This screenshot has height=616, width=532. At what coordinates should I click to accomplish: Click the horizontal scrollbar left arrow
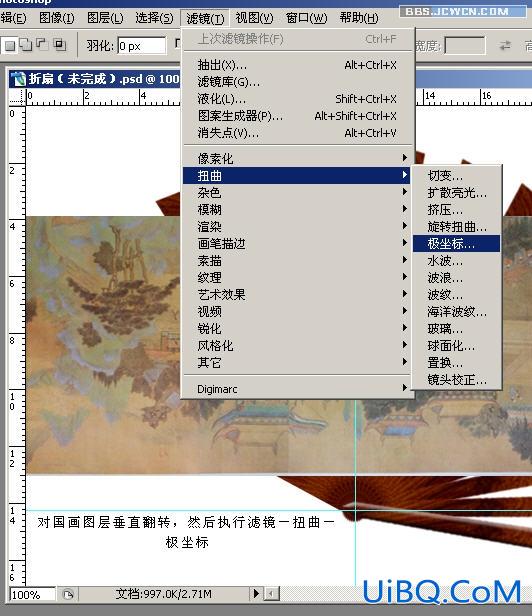pyautogui.click(x=272, y=594)
